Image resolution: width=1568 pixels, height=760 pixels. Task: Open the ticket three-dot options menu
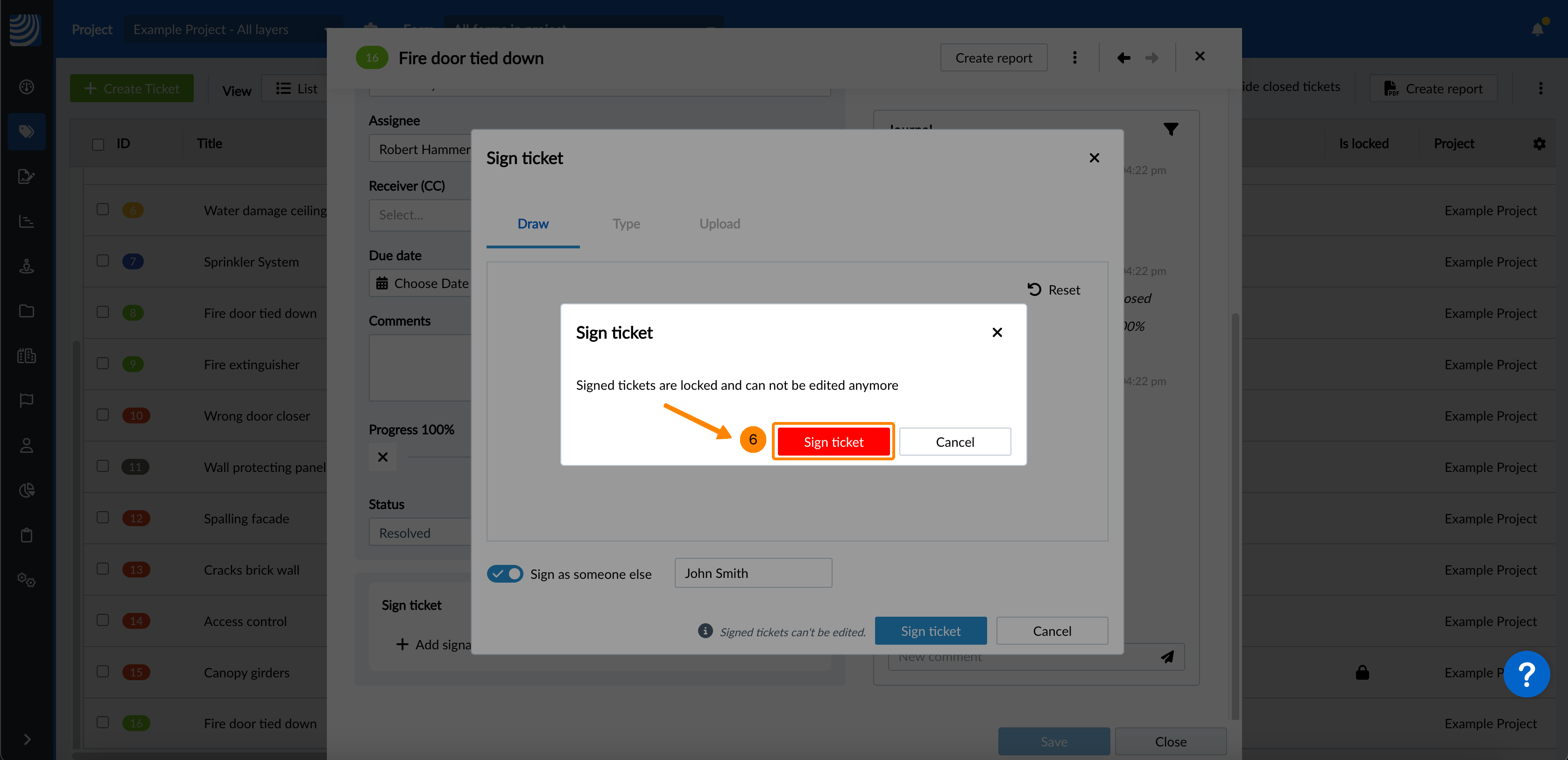pyautogui.click(x=1074, y=58)
